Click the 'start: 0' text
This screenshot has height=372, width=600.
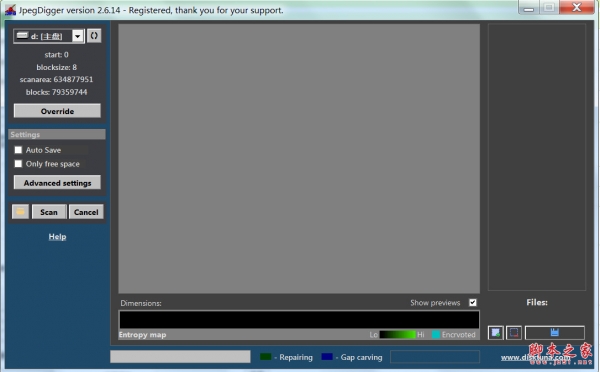pos(56,54)
